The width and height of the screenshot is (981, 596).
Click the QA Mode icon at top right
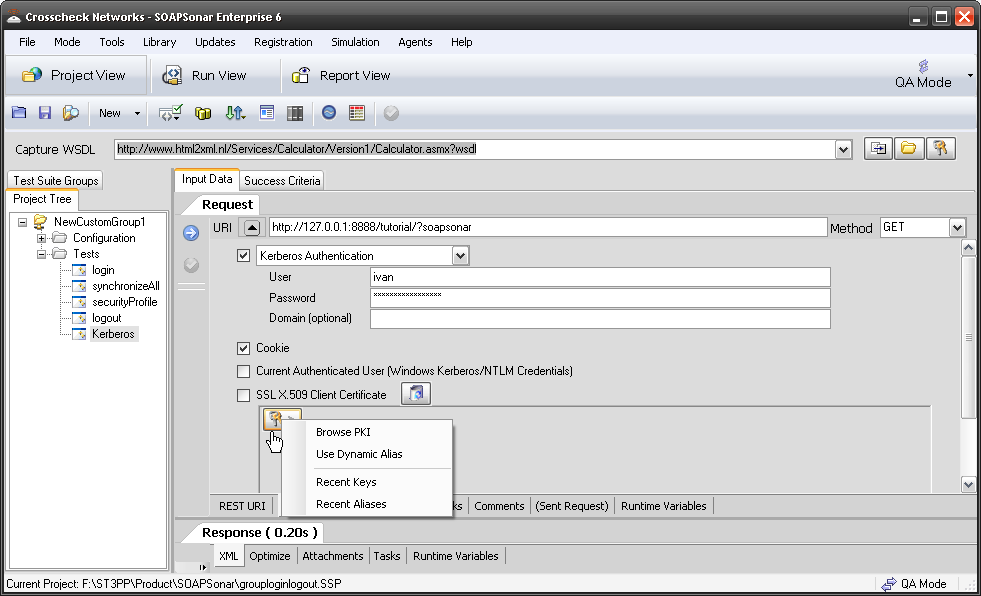(923, 66)
